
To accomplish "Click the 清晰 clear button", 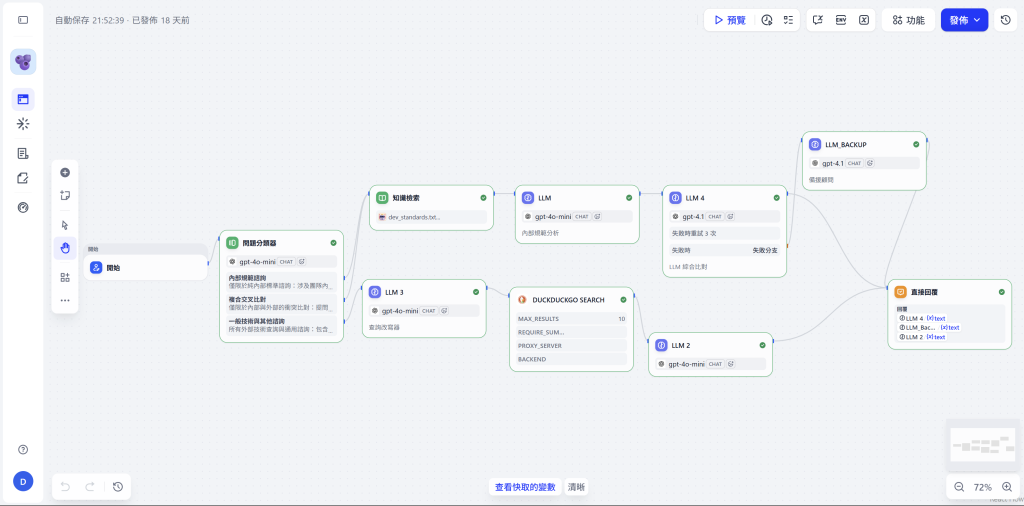I will coord(577,486).
